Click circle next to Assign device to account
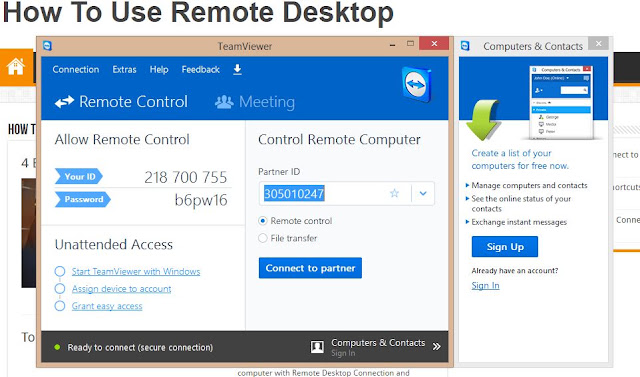 (60, 289)
